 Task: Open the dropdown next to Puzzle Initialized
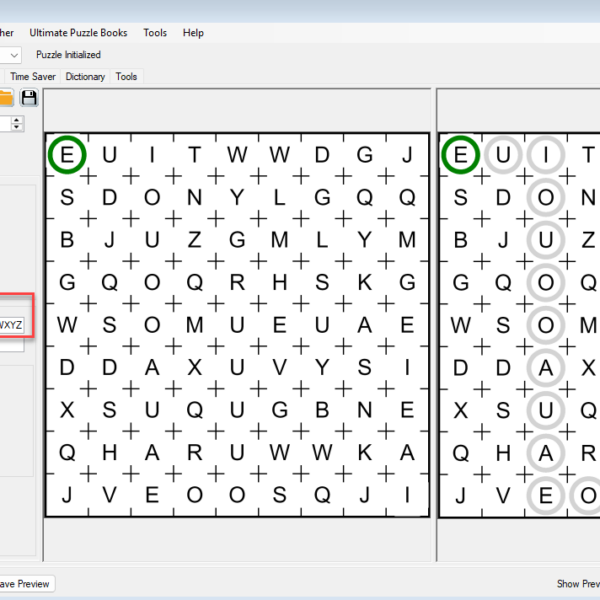click(x=12, y=55)
